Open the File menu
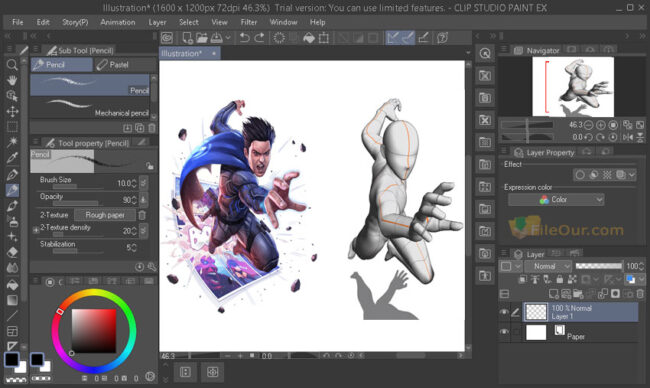Image resolution: width=650 pixels, height=388 pixels. click(17, 22)
